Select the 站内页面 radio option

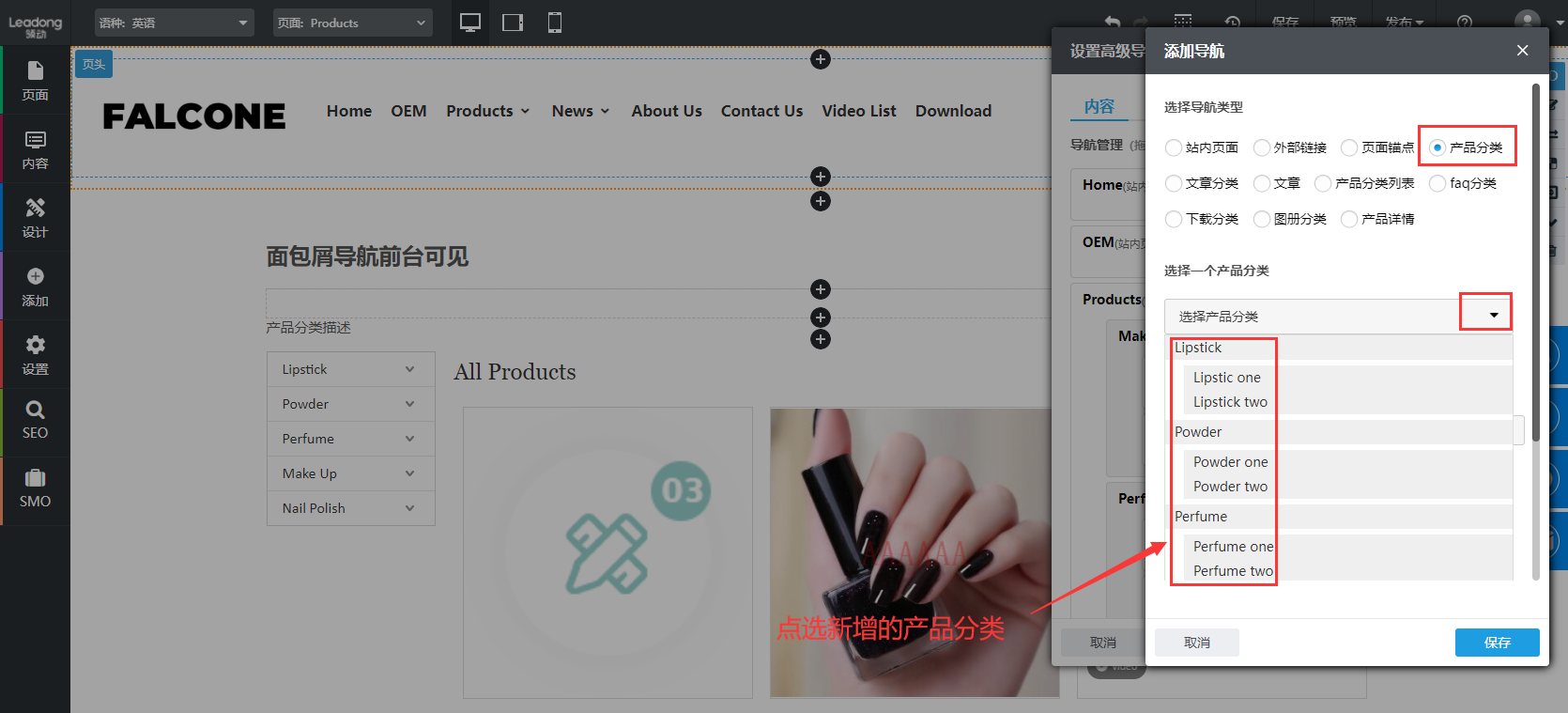coord(1174,147)
